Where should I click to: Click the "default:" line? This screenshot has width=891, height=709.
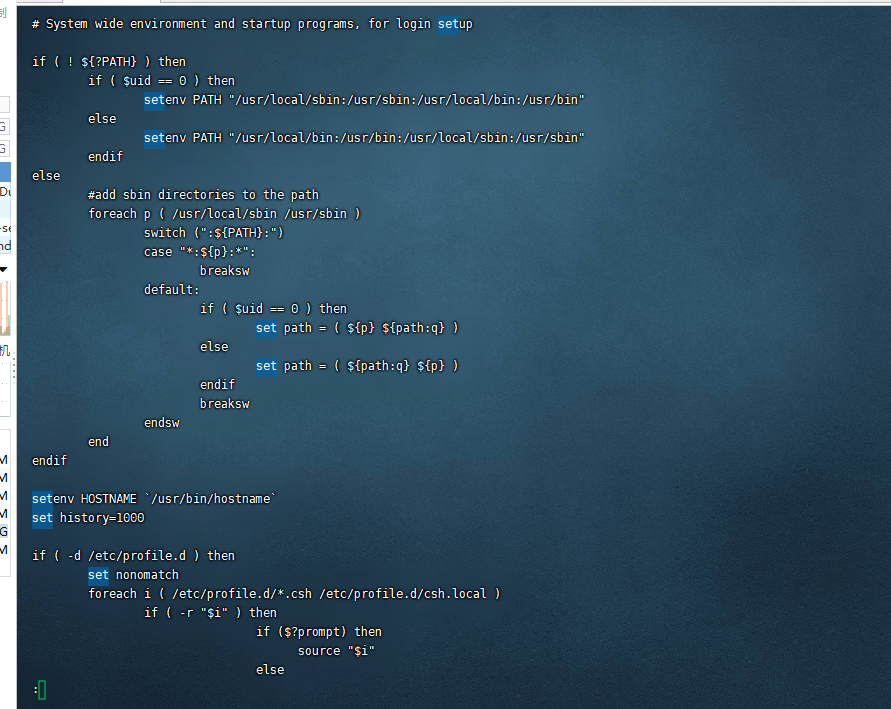[172, 290]
